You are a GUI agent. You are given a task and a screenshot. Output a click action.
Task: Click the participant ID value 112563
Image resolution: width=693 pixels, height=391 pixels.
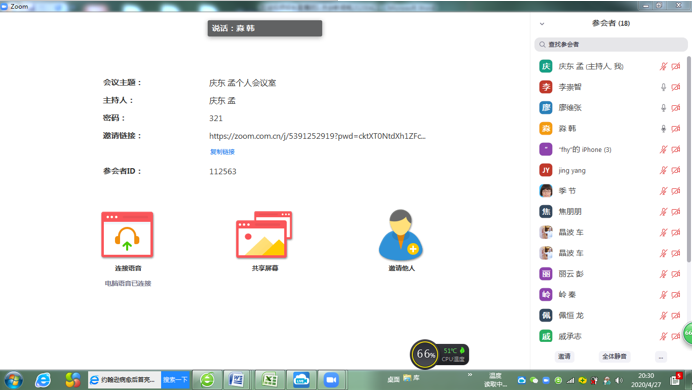223,171
